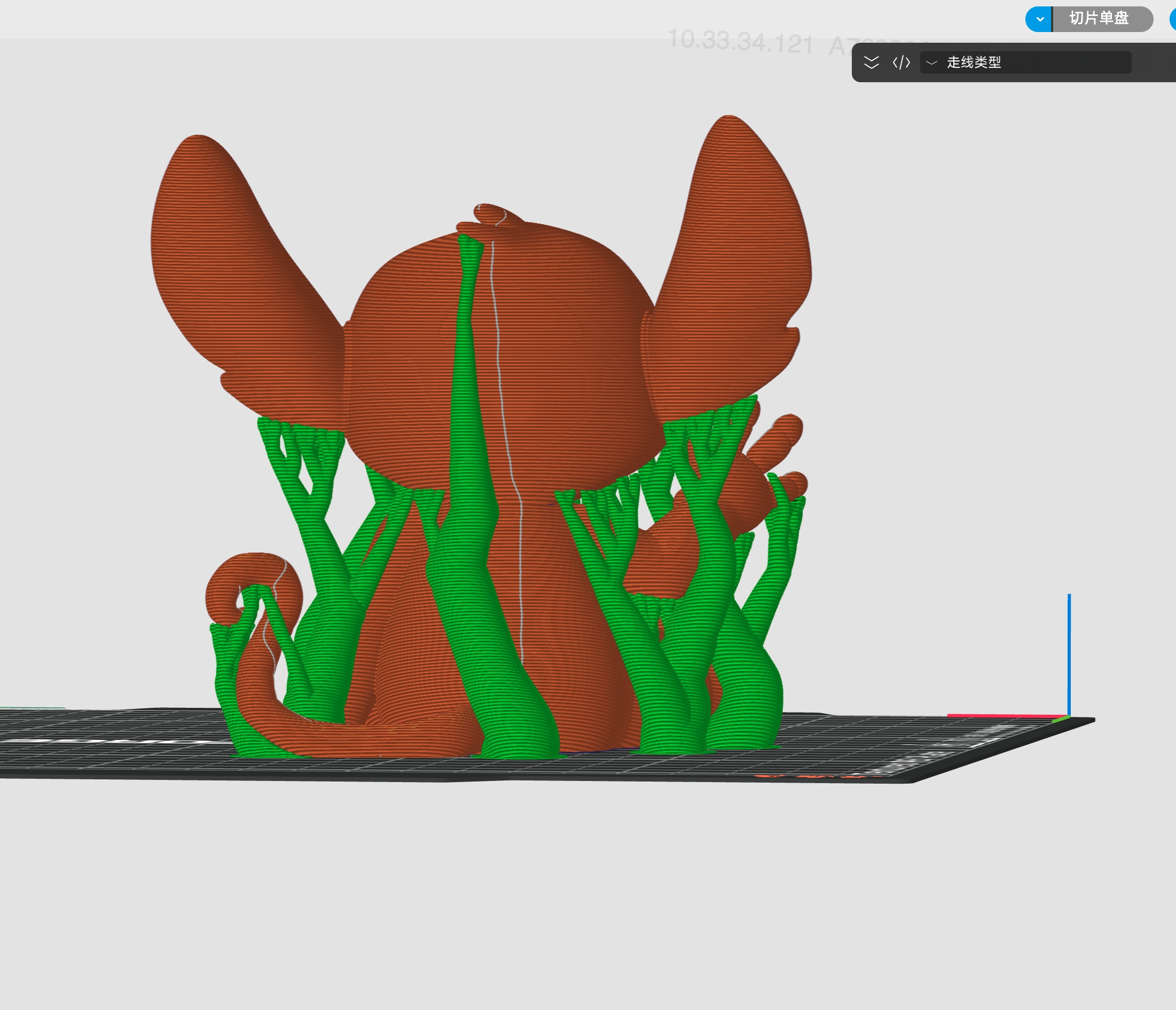
Task: Click the G-code view icon
Action: pos(901,62)
